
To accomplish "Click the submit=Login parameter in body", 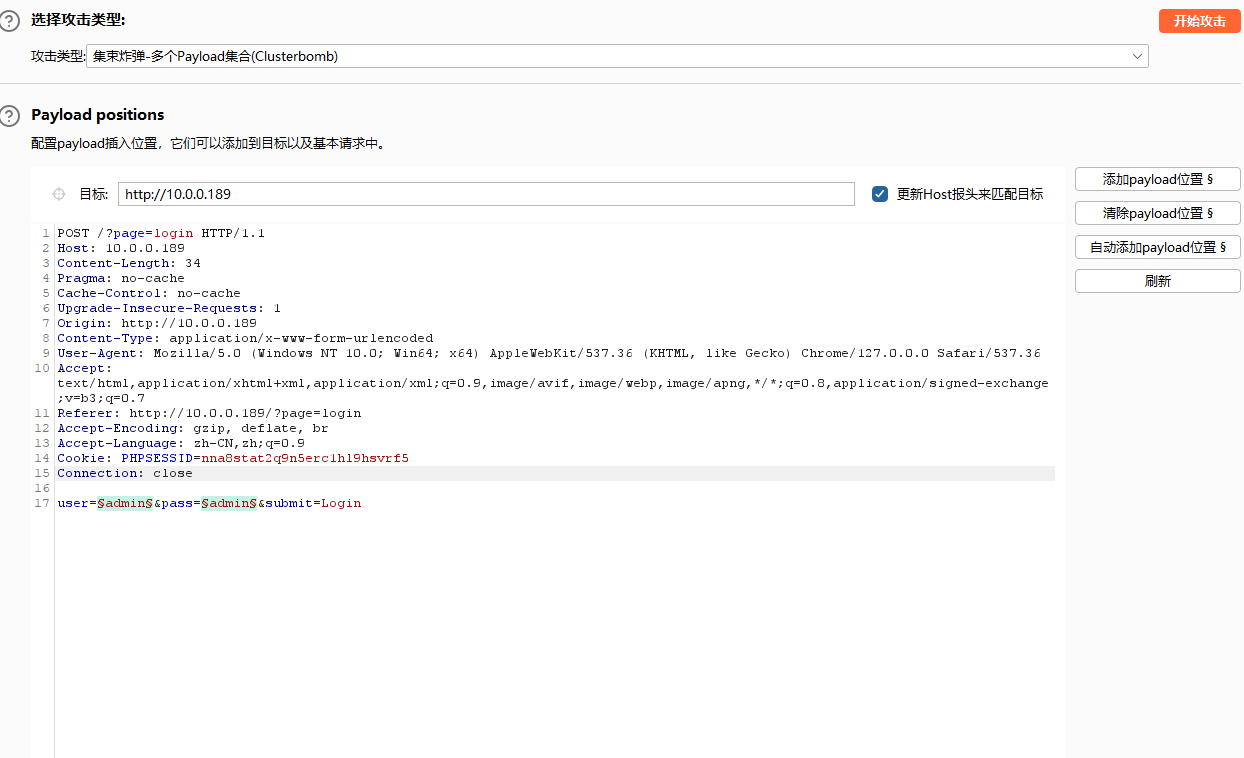I will pyautogui.click(x=314, y=503).
